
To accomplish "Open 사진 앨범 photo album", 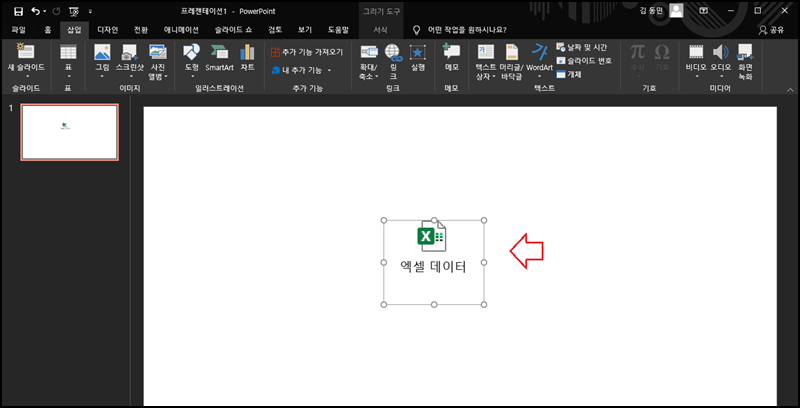I will tap(158, 61).
